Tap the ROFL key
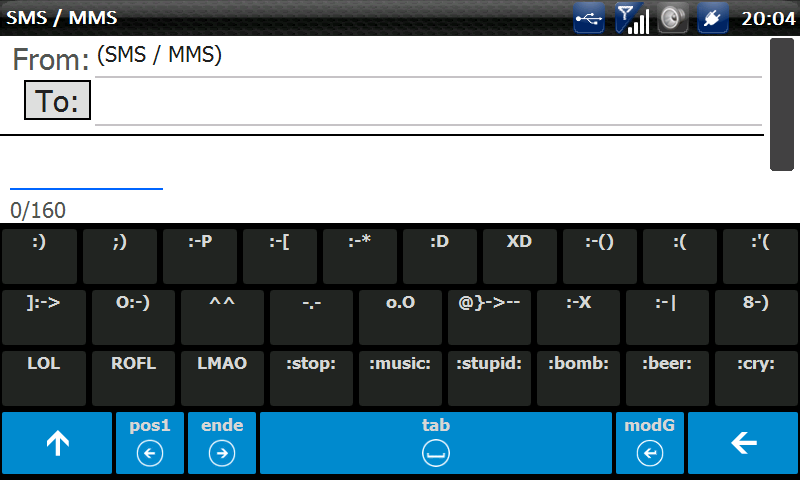This screenshot has width=800, height=480. (133, 378)
